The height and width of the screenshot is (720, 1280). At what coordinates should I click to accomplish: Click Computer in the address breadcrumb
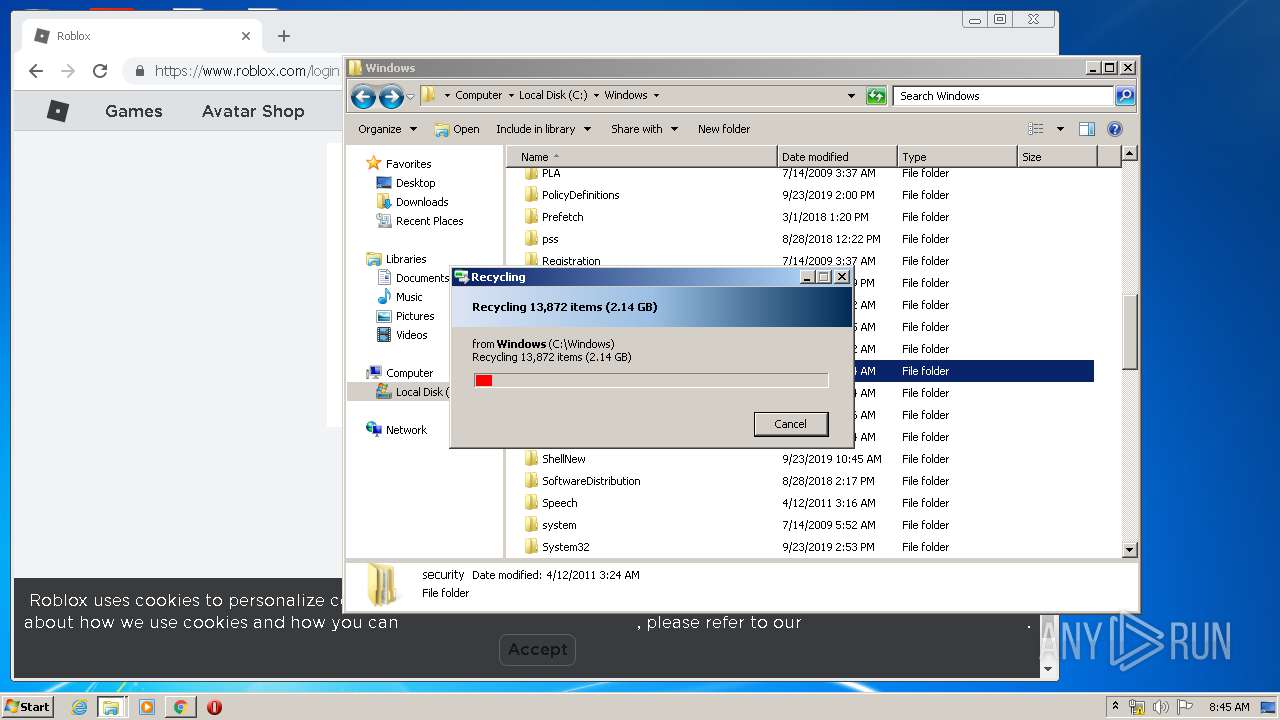point(478,95)
